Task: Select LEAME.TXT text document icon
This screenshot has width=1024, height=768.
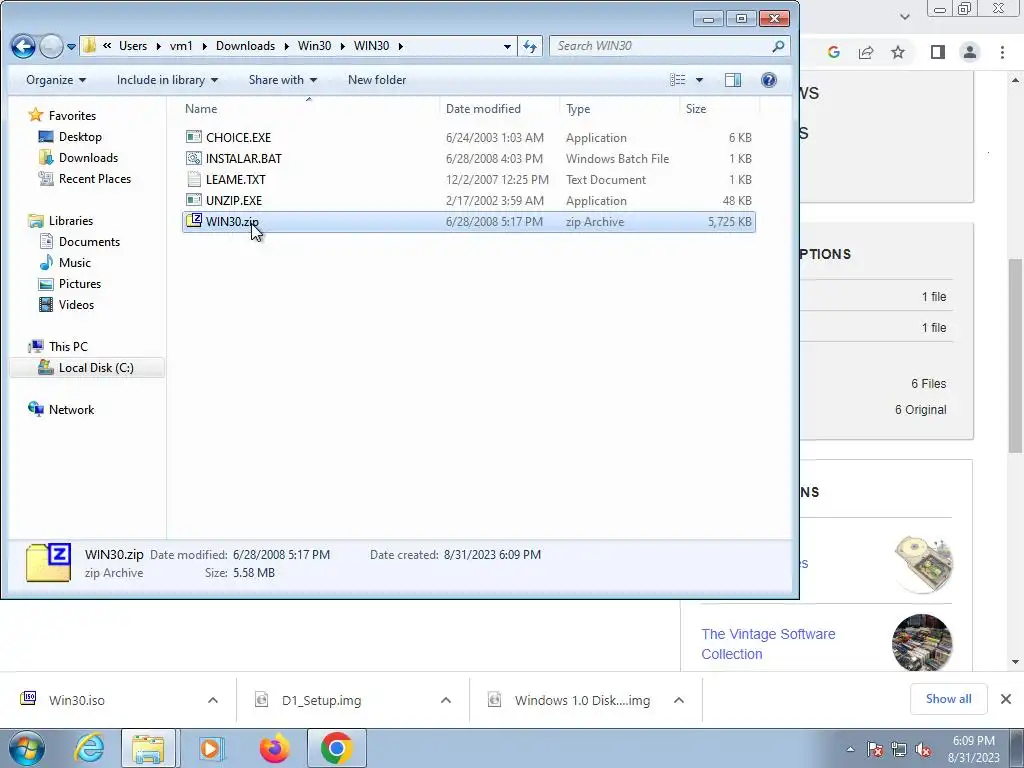Action: pos(193,179)
